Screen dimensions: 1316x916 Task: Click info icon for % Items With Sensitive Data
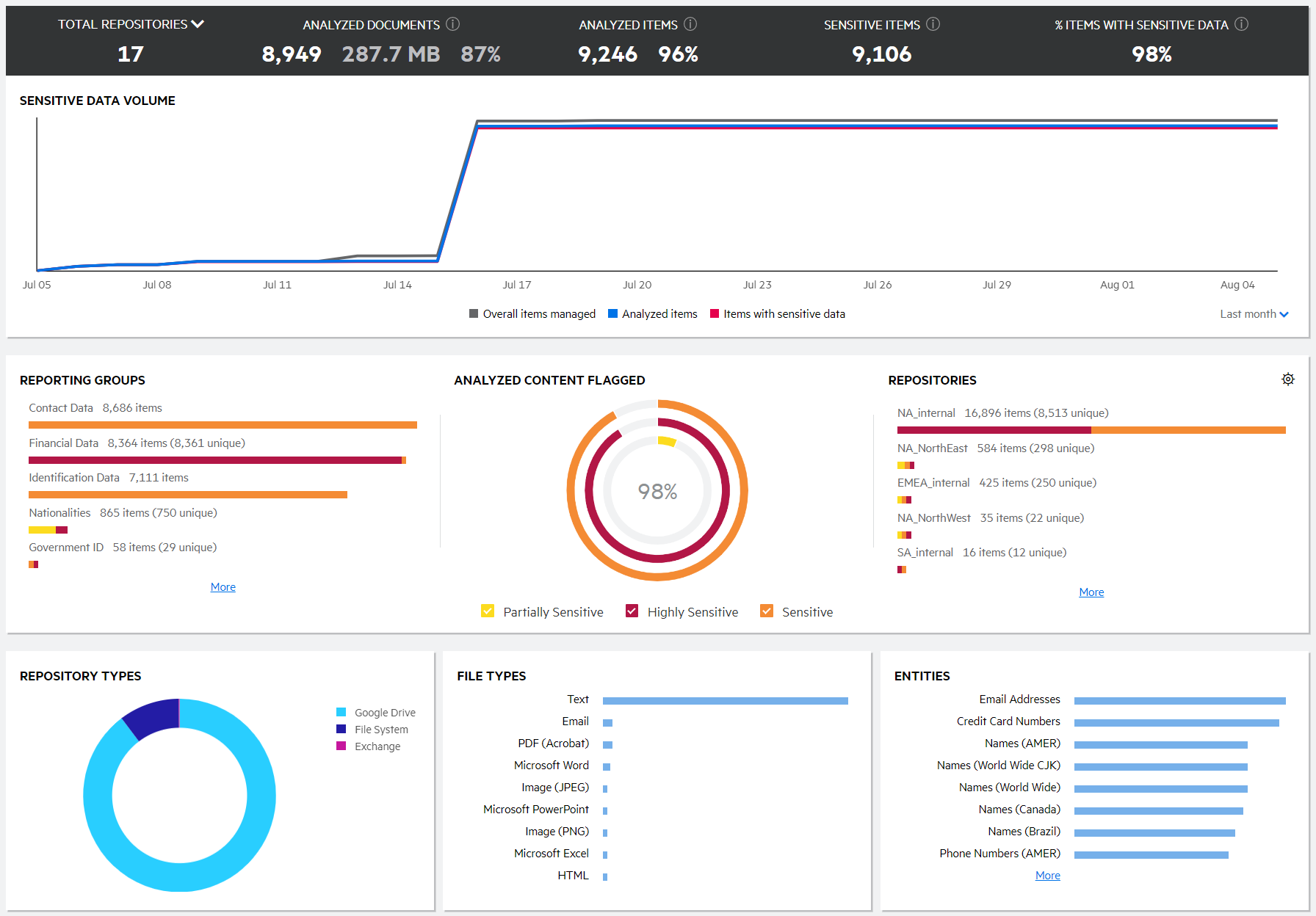(x=1241, y=24)
